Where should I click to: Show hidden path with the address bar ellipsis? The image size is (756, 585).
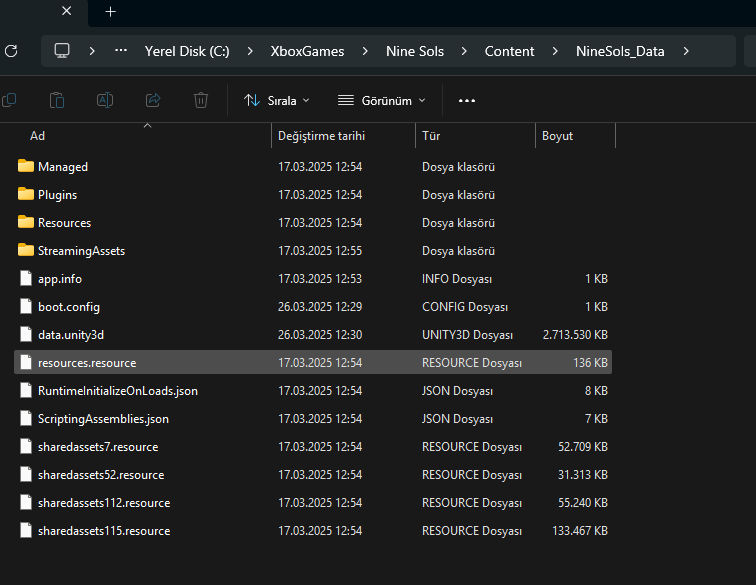pos(121,50)
